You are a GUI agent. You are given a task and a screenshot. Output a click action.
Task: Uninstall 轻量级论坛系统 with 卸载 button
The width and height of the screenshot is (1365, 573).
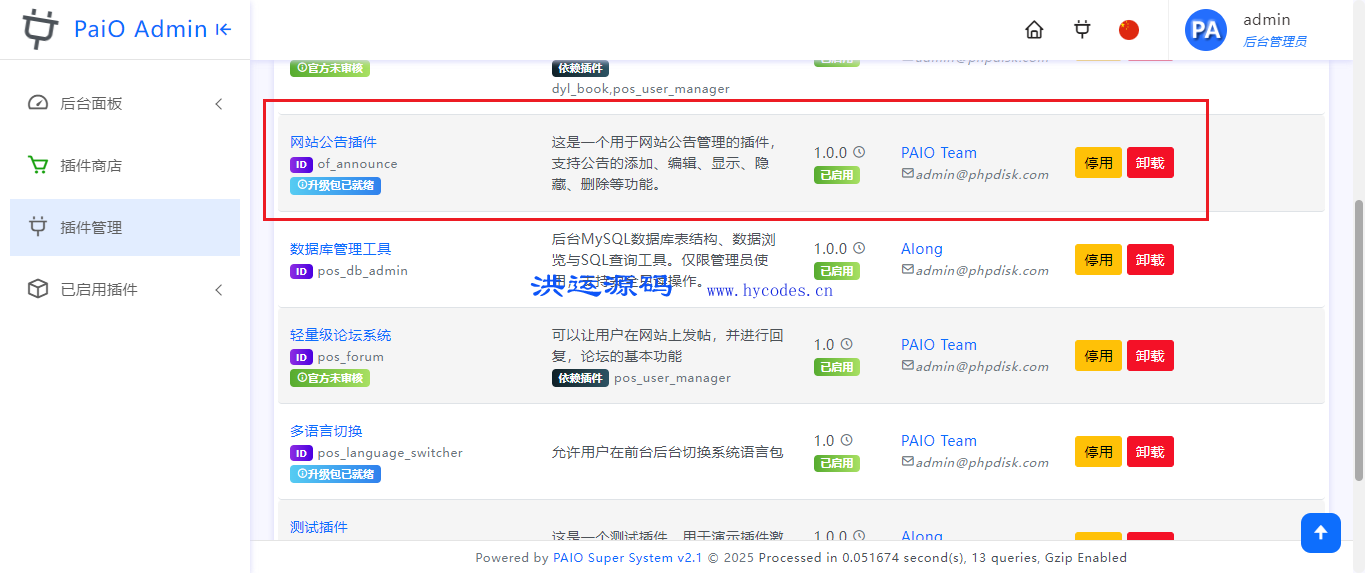pos(1150,355)
